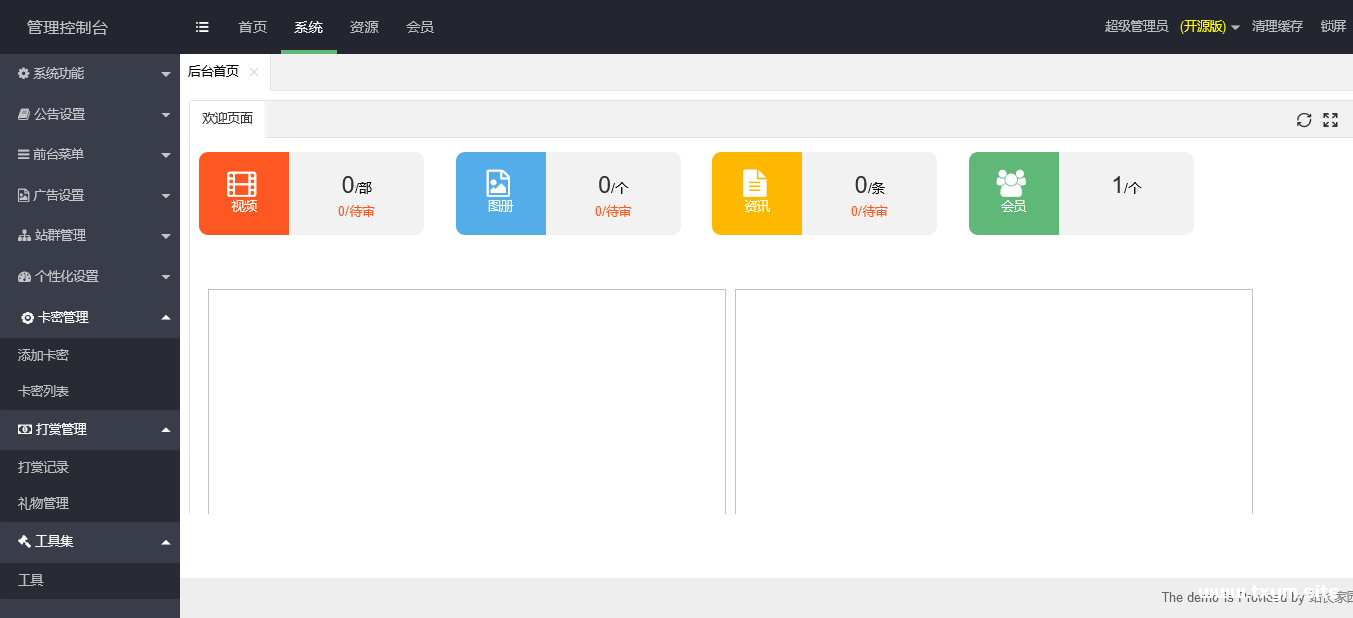Open the 会员 top navigation menu
This screenshot has width=1353, height=618.
[x=420, y=27]
